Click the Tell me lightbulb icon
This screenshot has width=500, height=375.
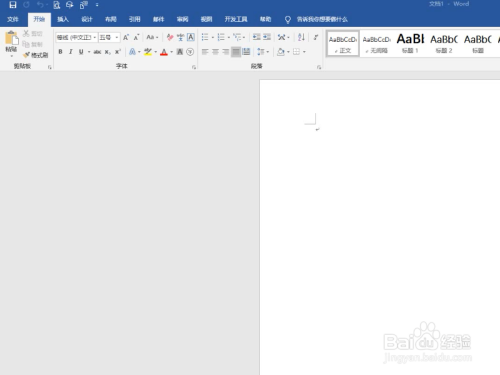coord(288,19)
